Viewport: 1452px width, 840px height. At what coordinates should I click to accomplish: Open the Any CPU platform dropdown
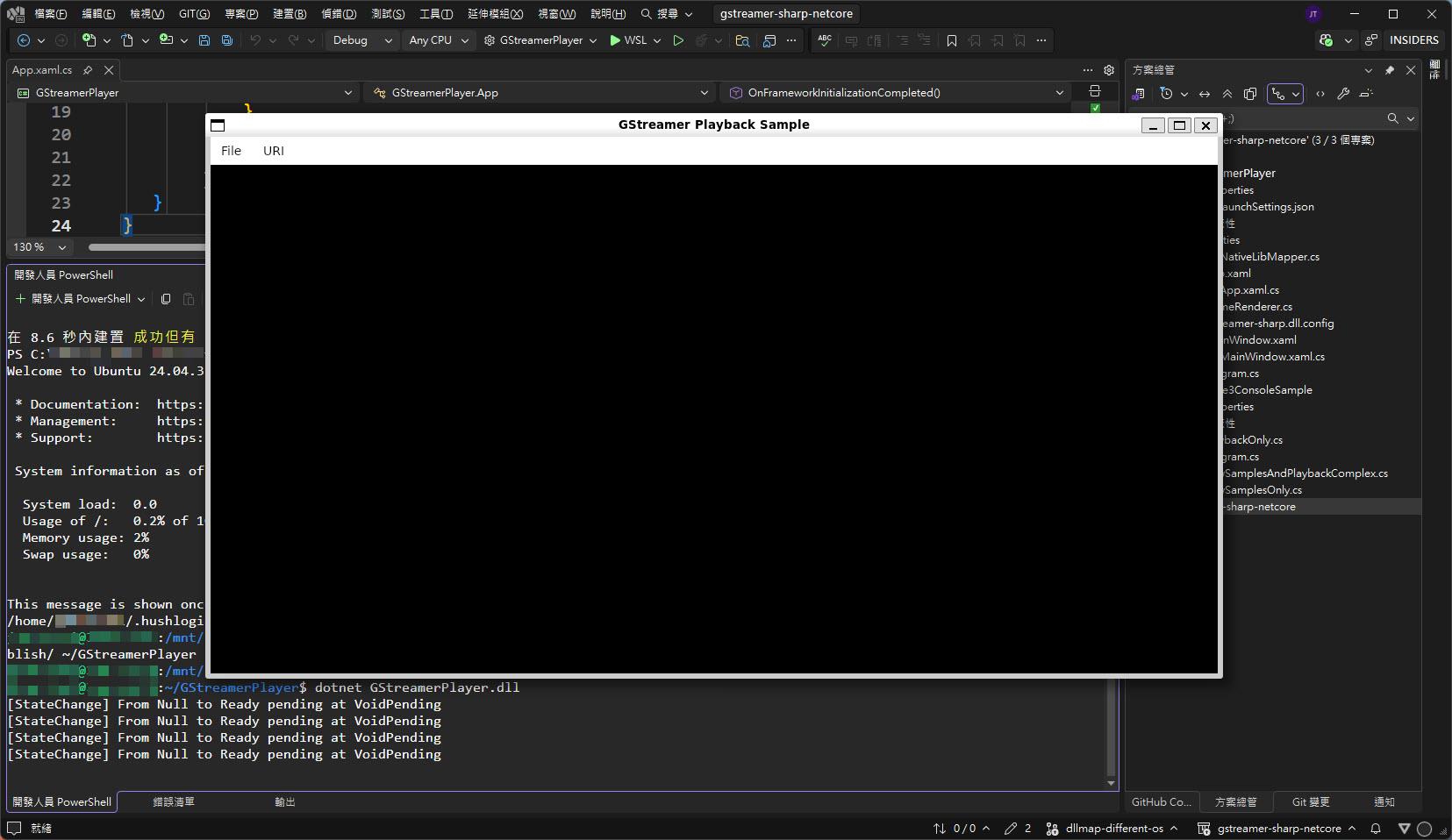(x=439, y=40)
